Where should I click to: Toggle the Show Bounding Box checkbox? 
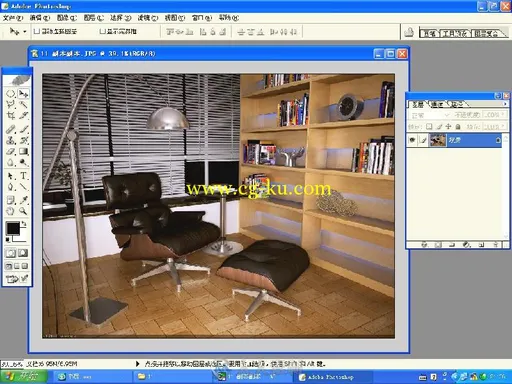(103, 31)
